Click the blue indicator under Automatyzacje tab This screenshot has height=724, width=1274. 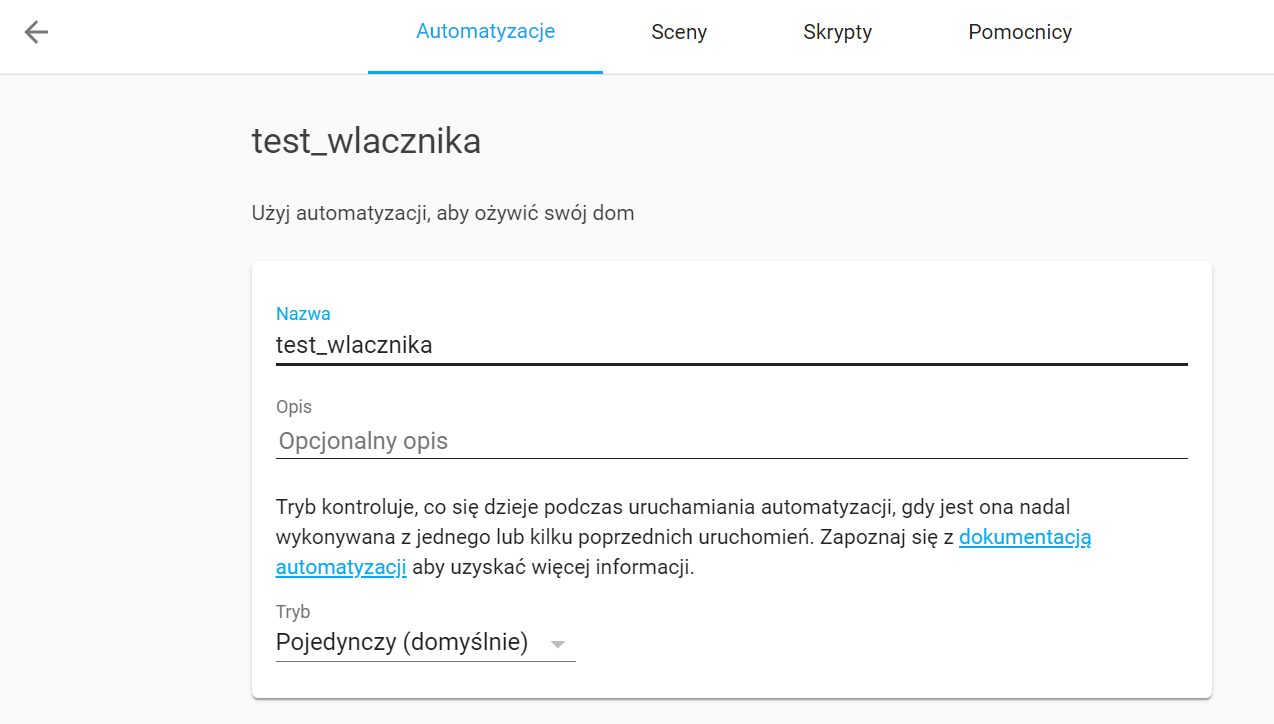[485, 72]
